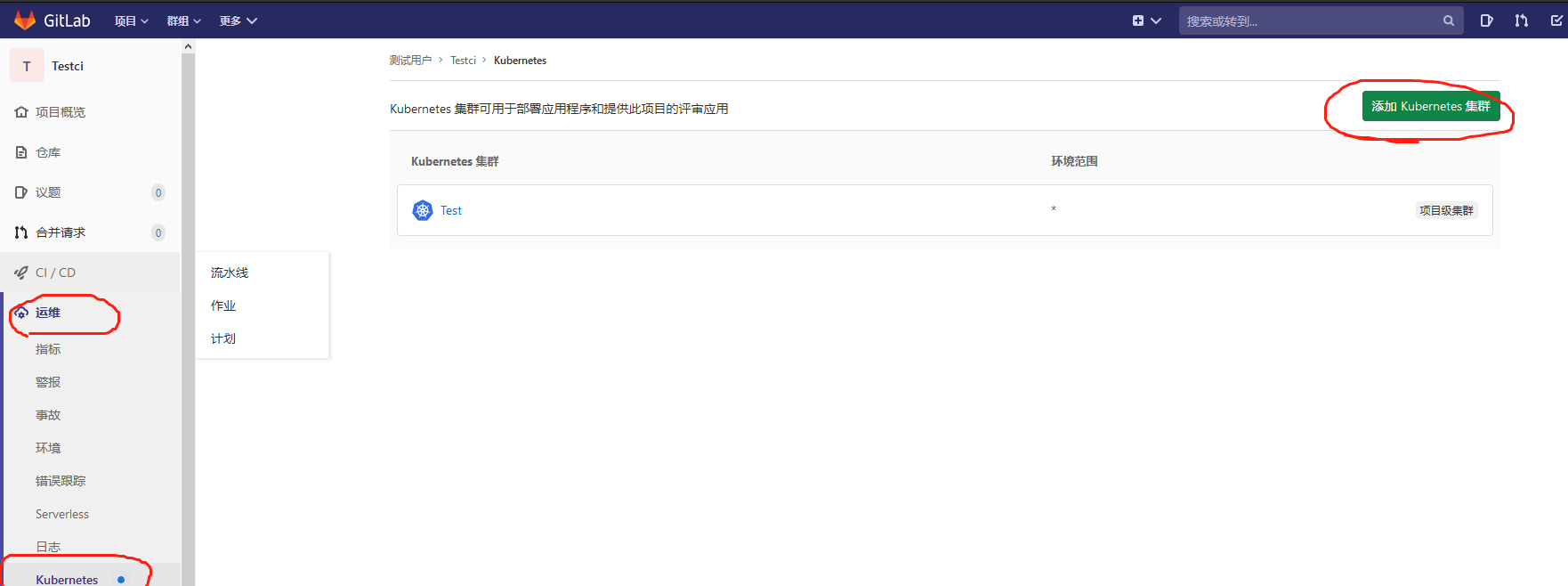Click the Testci project avatar

[x=27, y=66]
